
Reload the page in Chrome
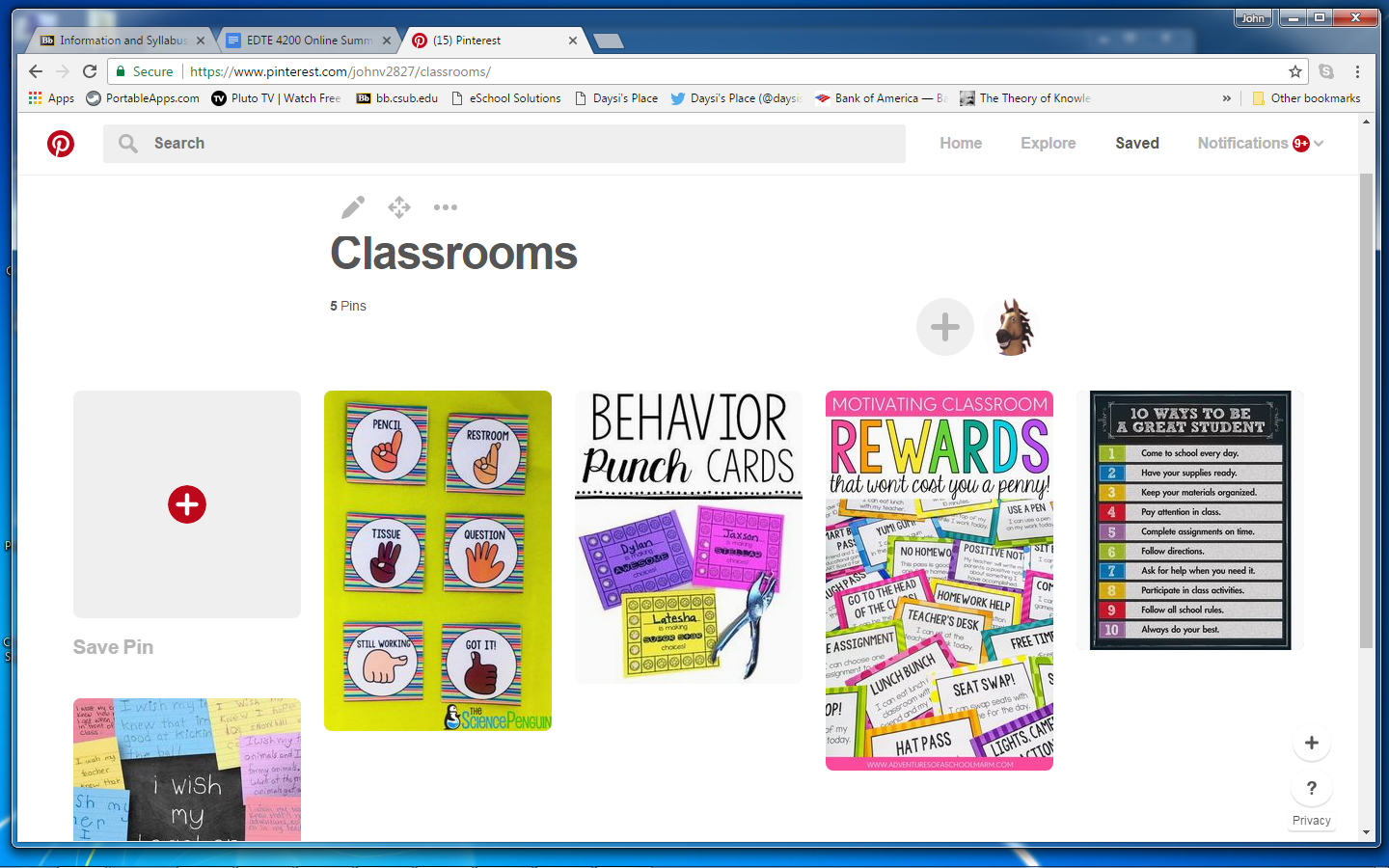click(x=90, y=71)
